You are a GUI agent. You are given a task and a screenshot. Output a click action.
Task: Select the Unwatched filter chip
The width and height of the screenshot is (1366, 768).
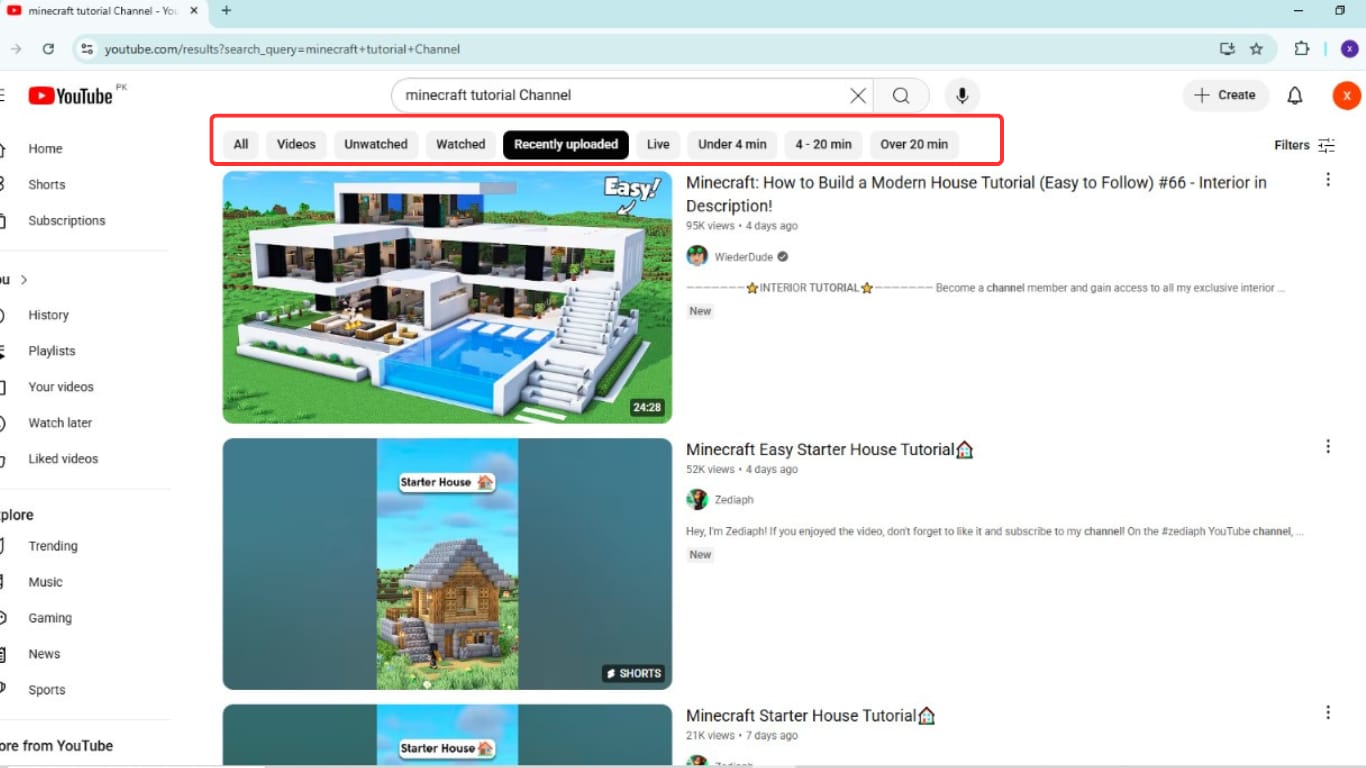click(376, 144)
